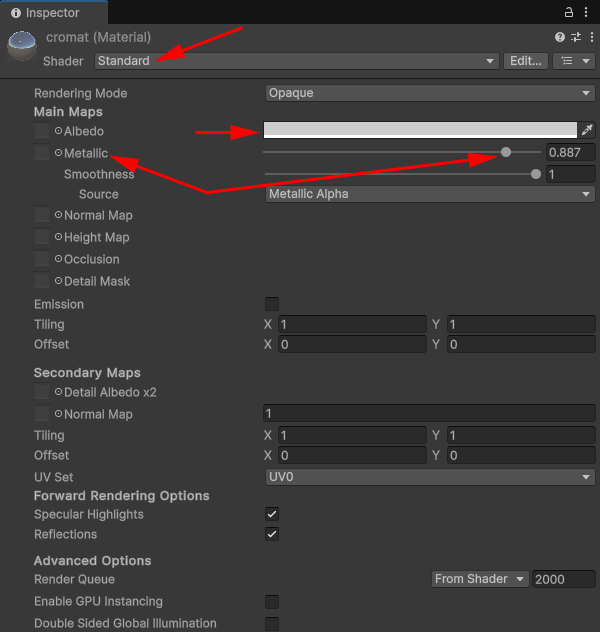This screenshot has width=600, height=632.
Task: Open the Inspector panel three-dot menu
Action: pyautogui.click(x=587, y=12)
